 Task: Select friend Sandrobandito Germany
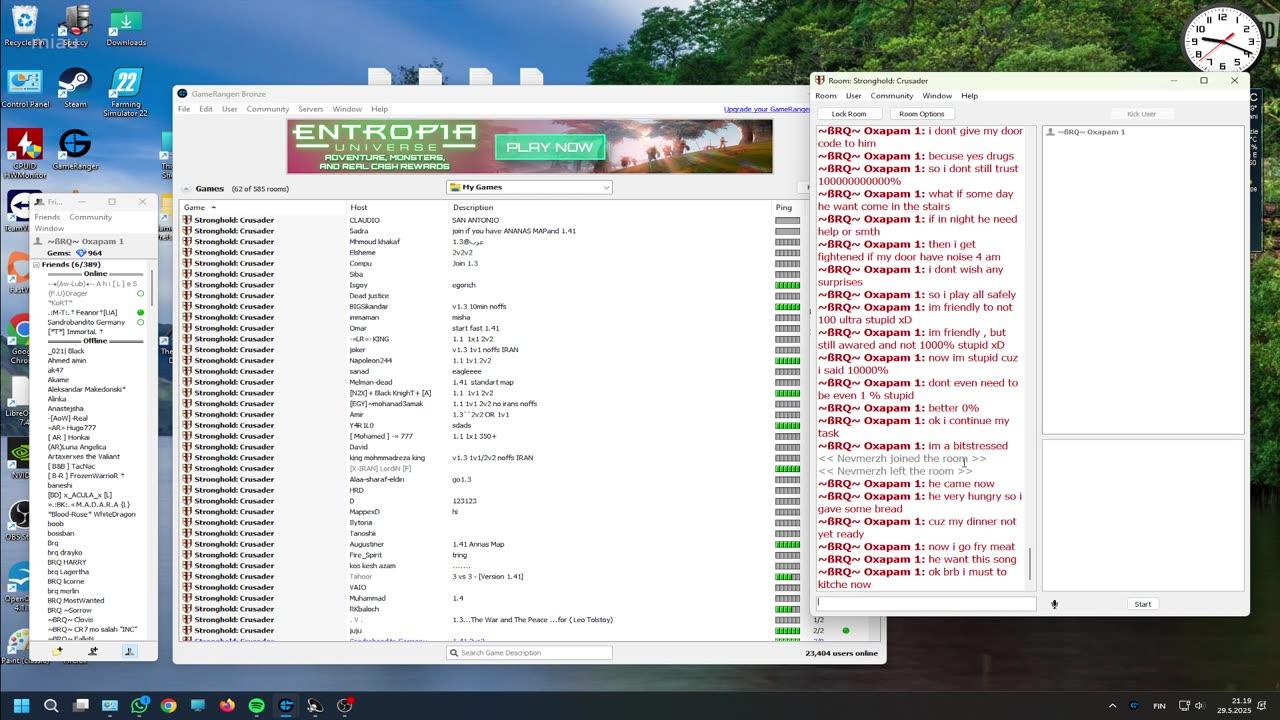click(x=86, y=323)
